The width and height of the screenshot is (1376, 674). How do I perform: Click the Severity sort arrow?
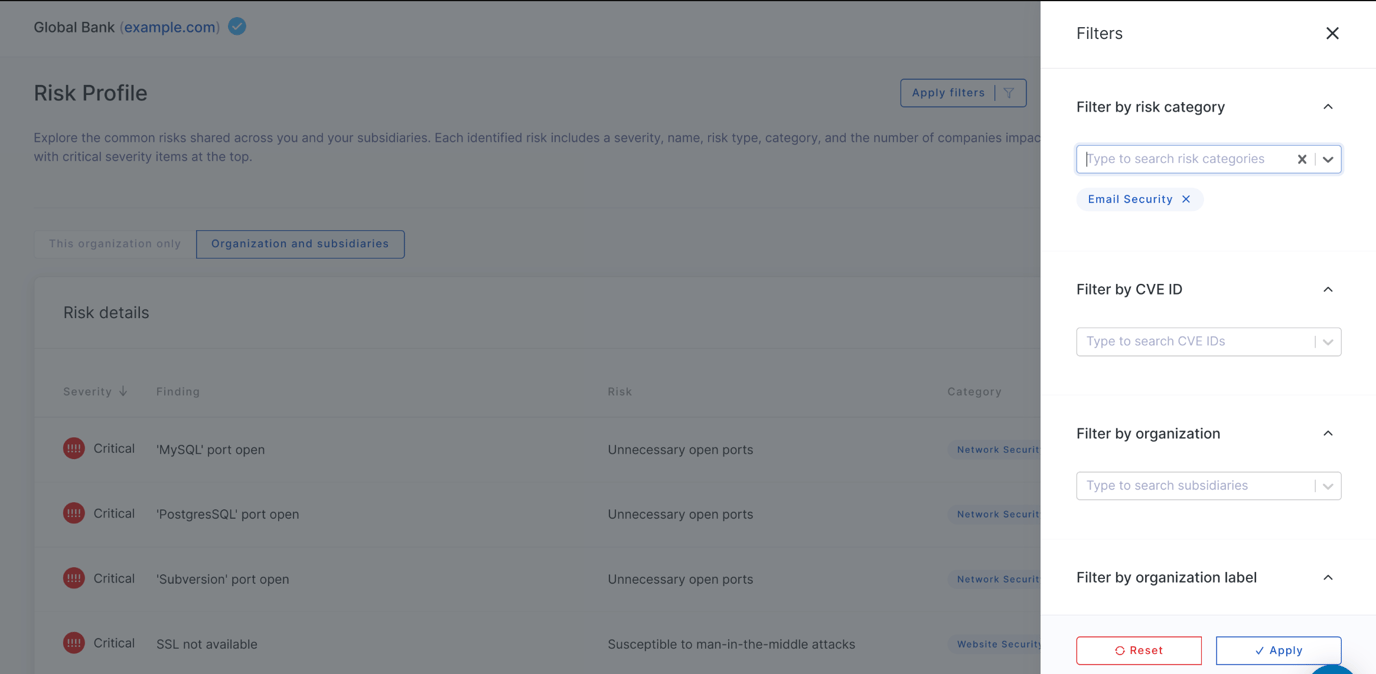(123, 391)
